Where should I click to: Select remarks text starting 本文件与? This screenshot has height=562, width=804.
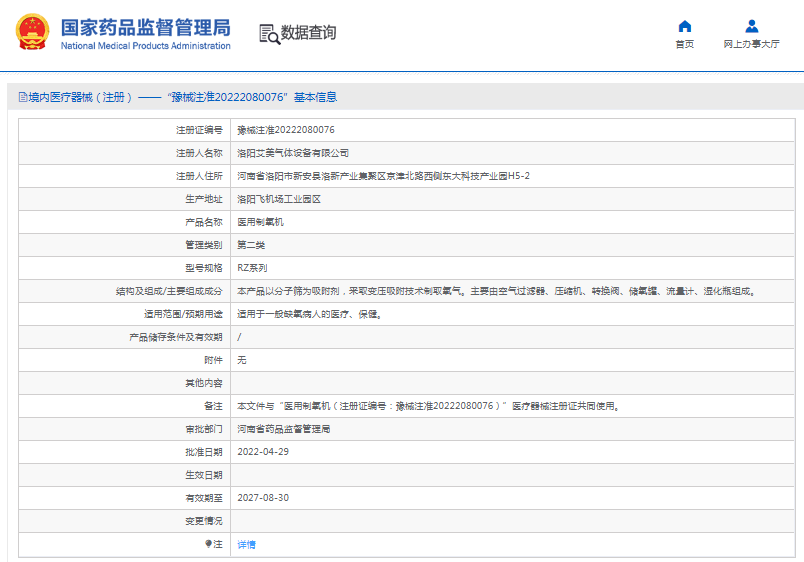click(429, 406)
